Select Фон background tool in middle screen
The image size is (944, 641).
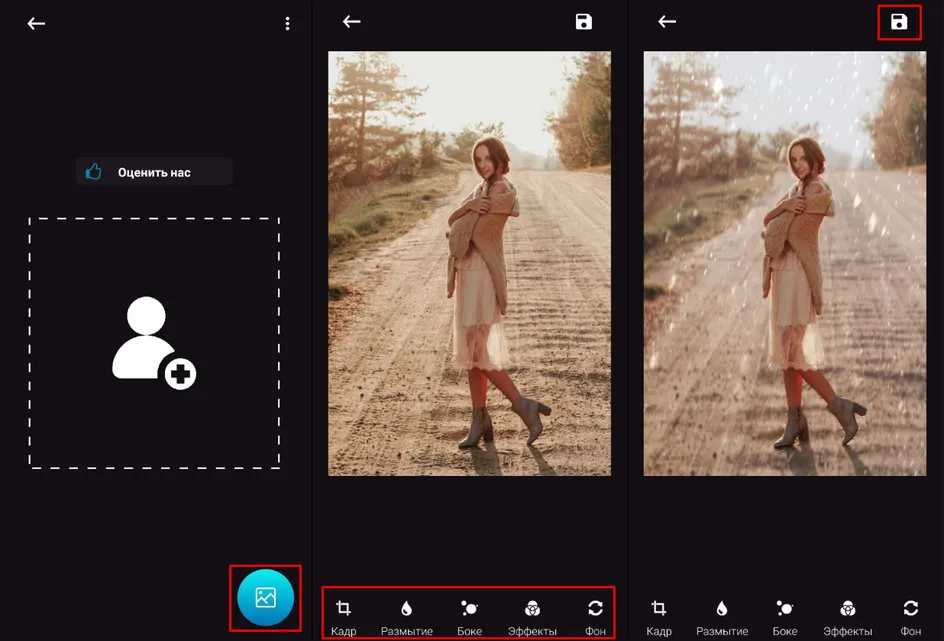595,617
